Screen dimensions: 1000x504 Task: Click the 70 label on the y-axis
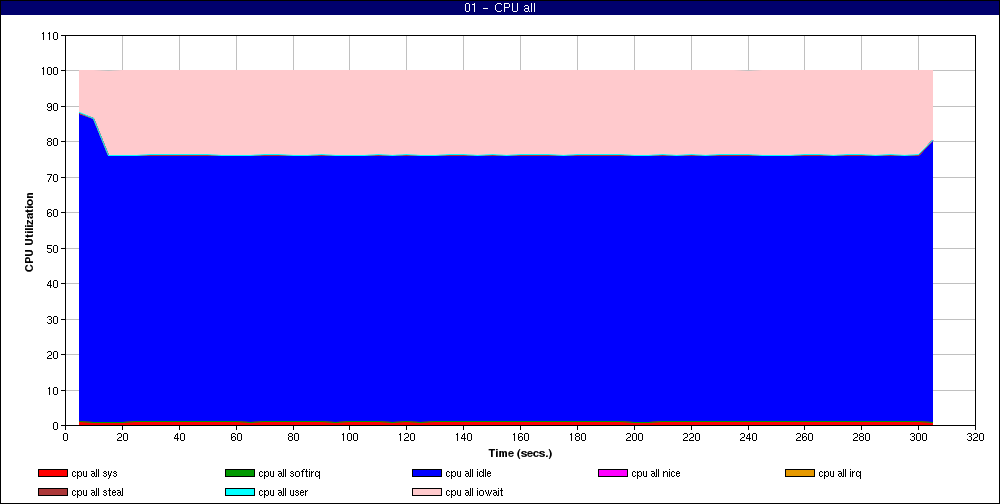point(54,177)
